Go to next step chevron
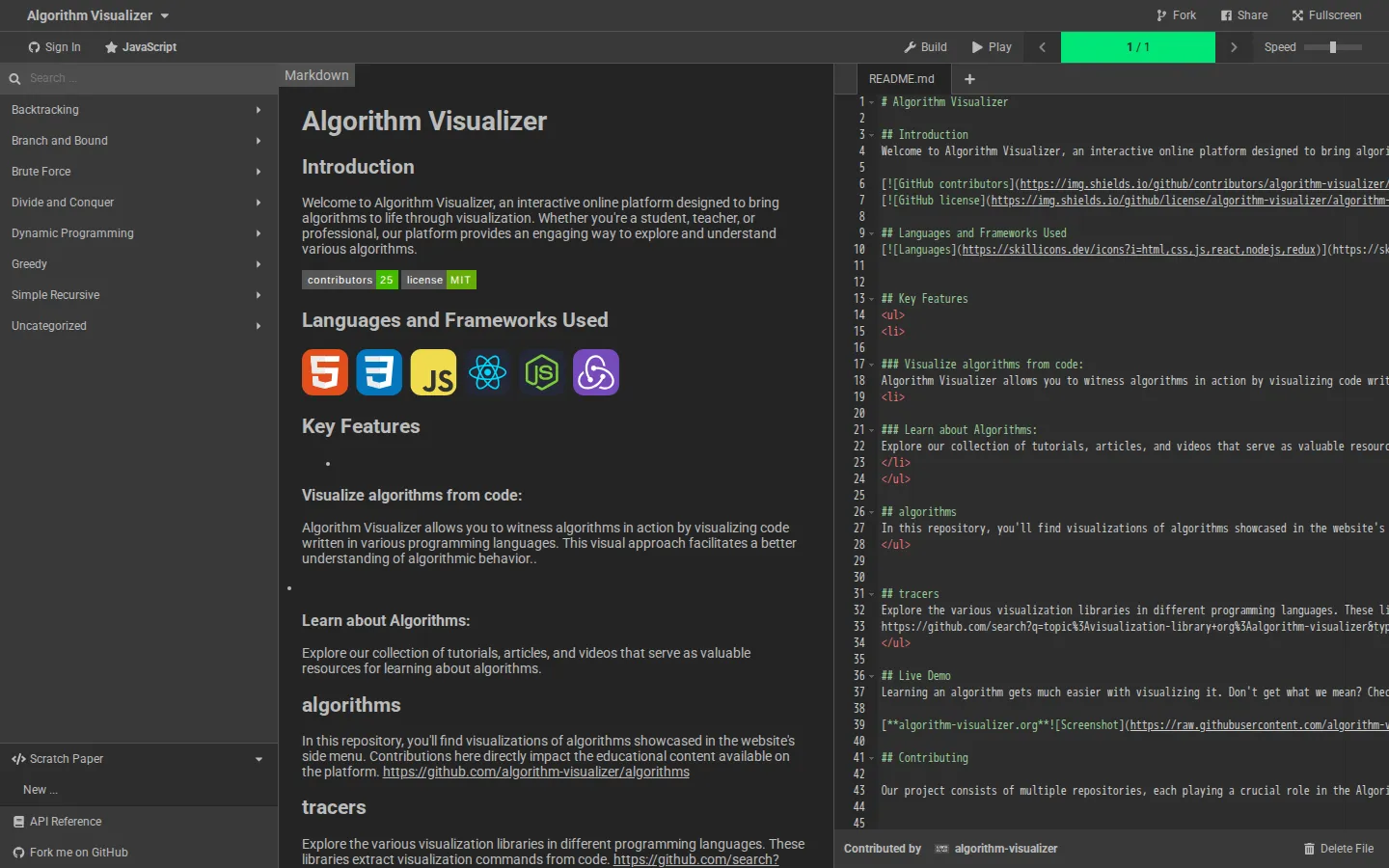 (1234, 47)
